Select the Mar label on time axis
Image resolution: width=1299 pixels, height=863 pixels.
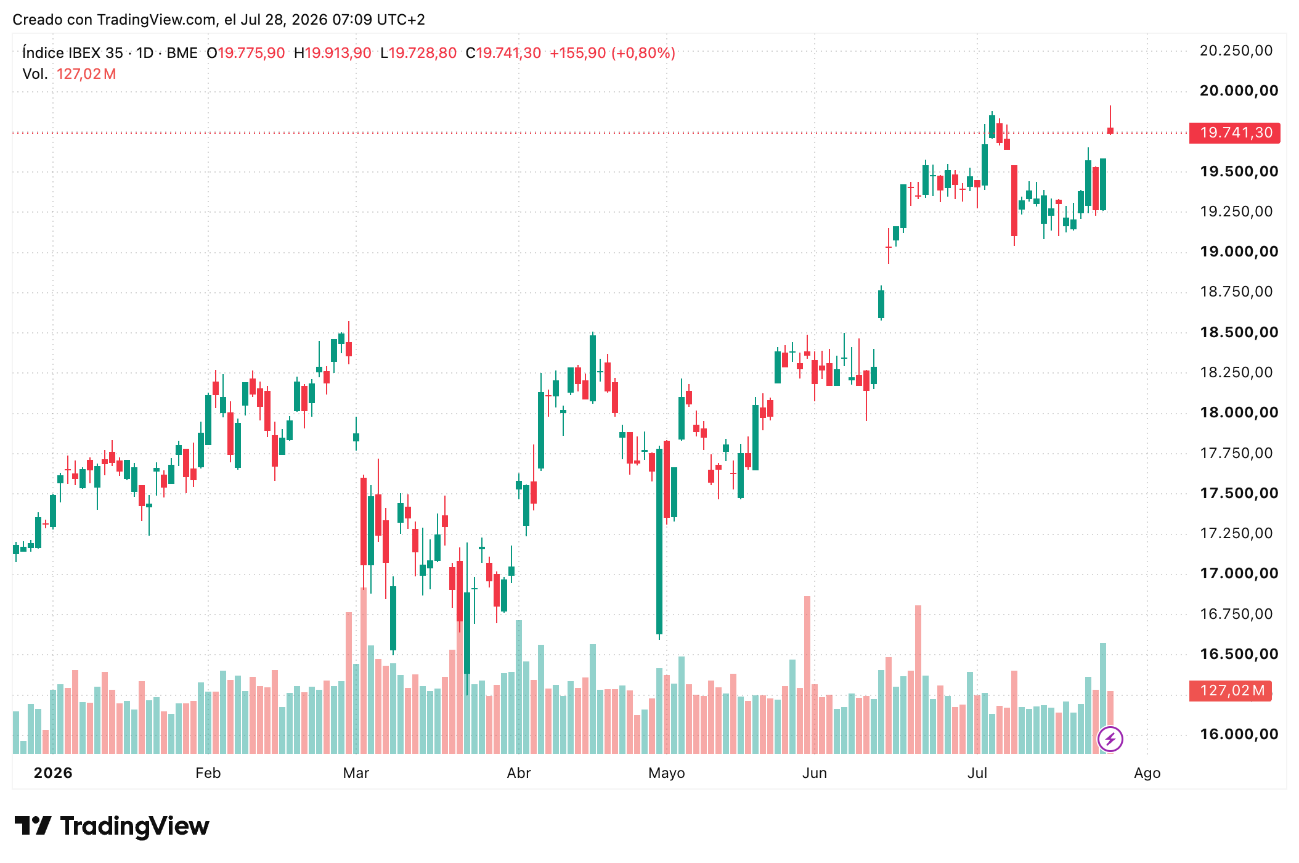(356, 773)
